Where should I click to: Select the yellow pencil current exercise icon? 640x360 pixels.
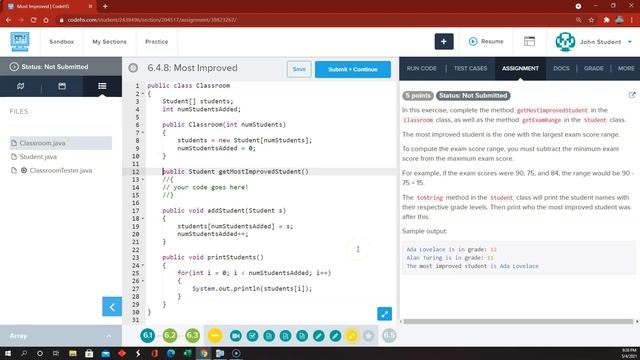[351, 336]
